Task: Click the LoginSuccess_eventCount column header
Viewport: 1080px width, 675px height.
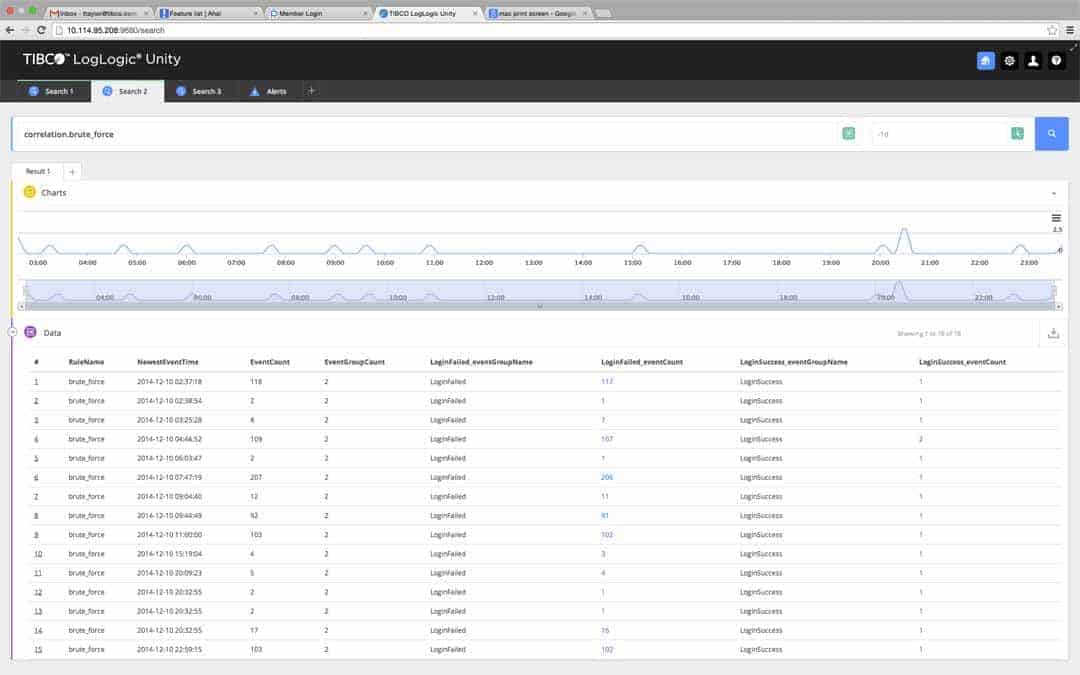Action: coord(962,362)
